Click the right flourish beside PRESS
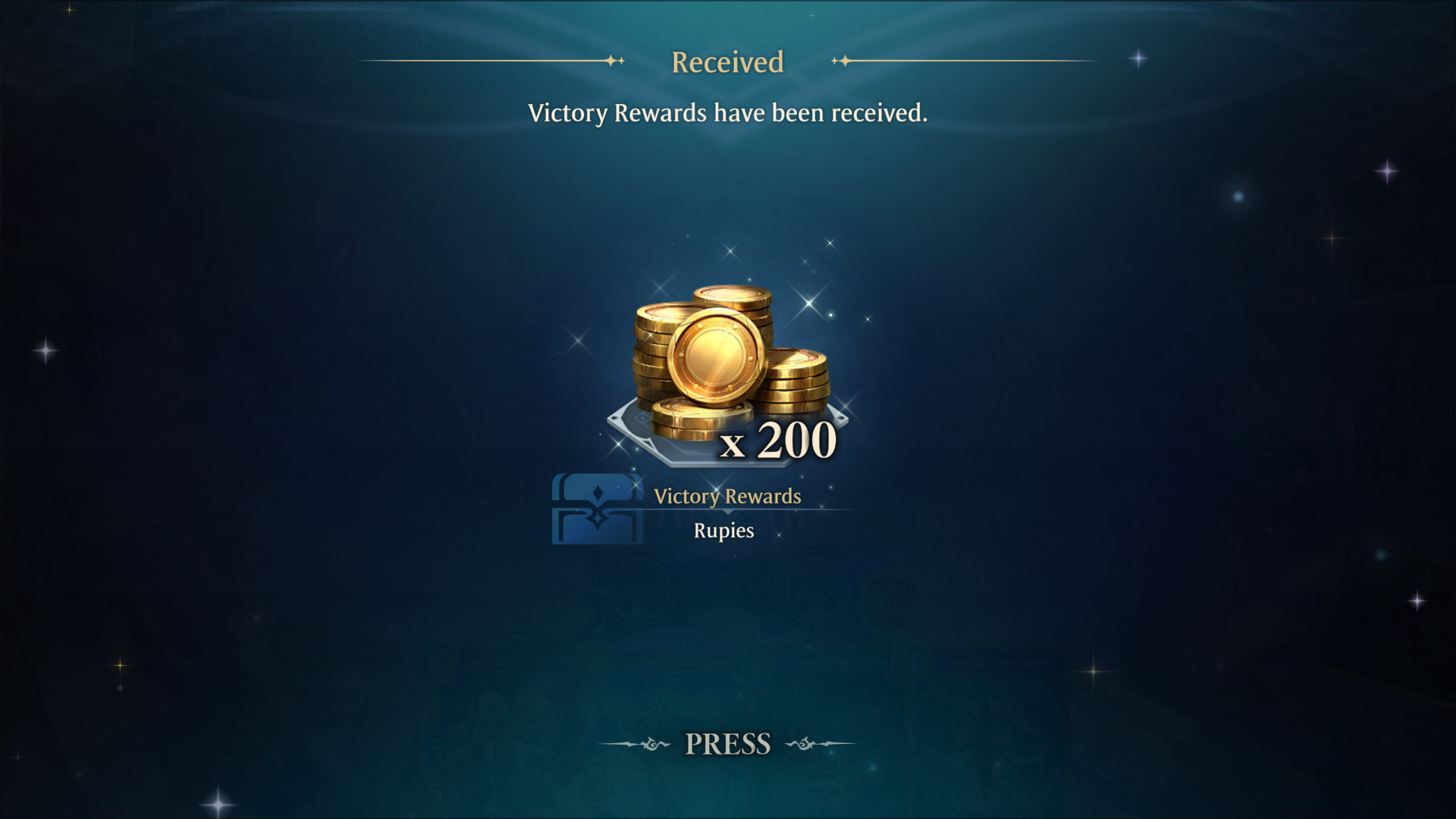Image resolution: width=1456 pixels, height=819 pixels. pos(821,744)
